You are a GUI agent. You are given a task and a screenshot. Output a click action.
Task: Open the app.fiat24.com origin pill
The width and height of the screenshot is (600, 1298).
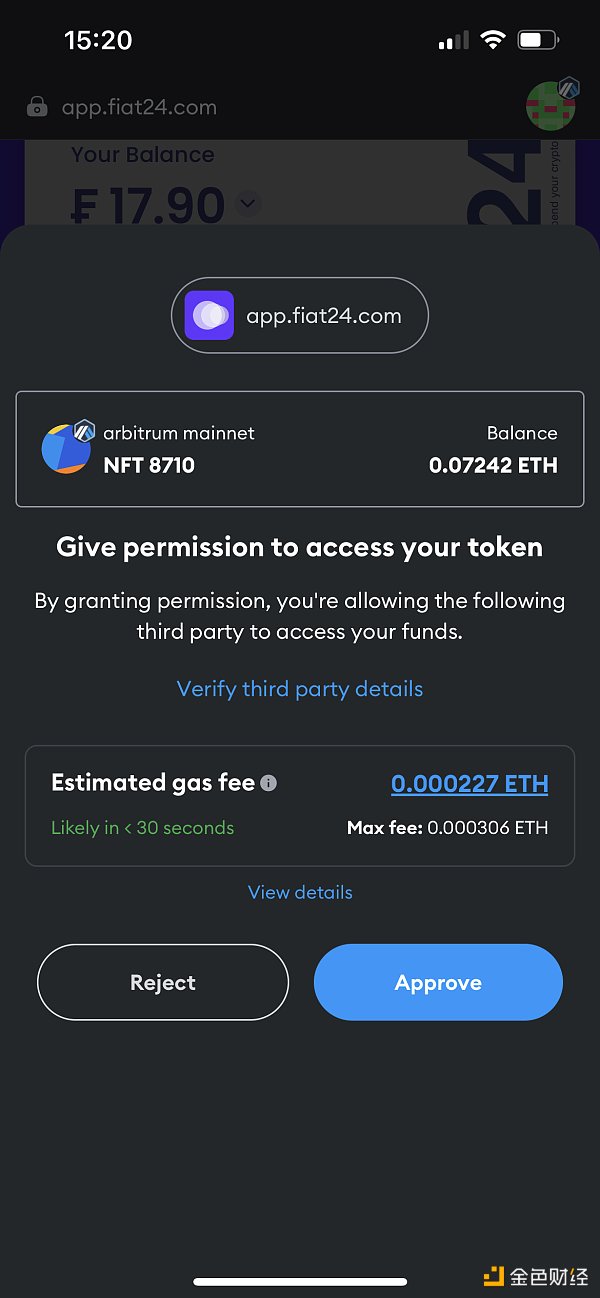[300, 316]
